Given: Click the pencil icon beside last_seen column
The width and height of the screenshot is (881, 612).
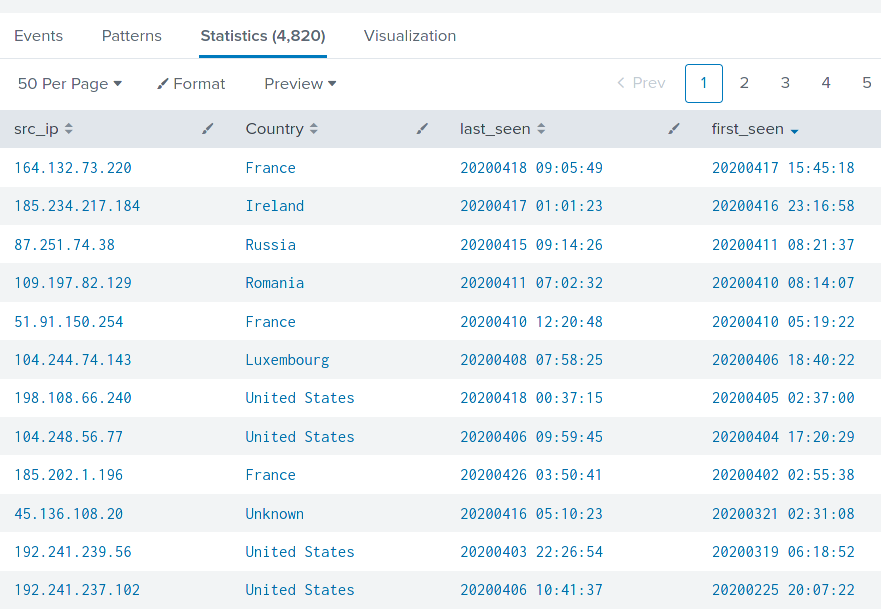Looking at the screenshot, I should 674,129.
